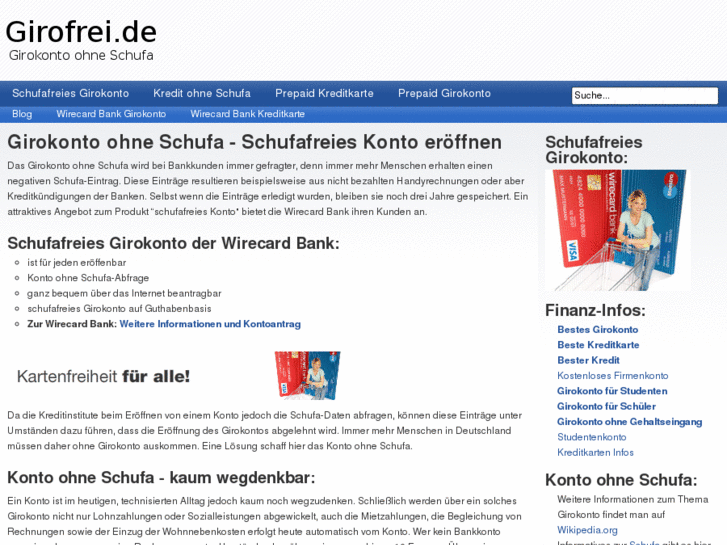Open Kreditkarten Infos link

pyautogui.click(x=595, y=452)
